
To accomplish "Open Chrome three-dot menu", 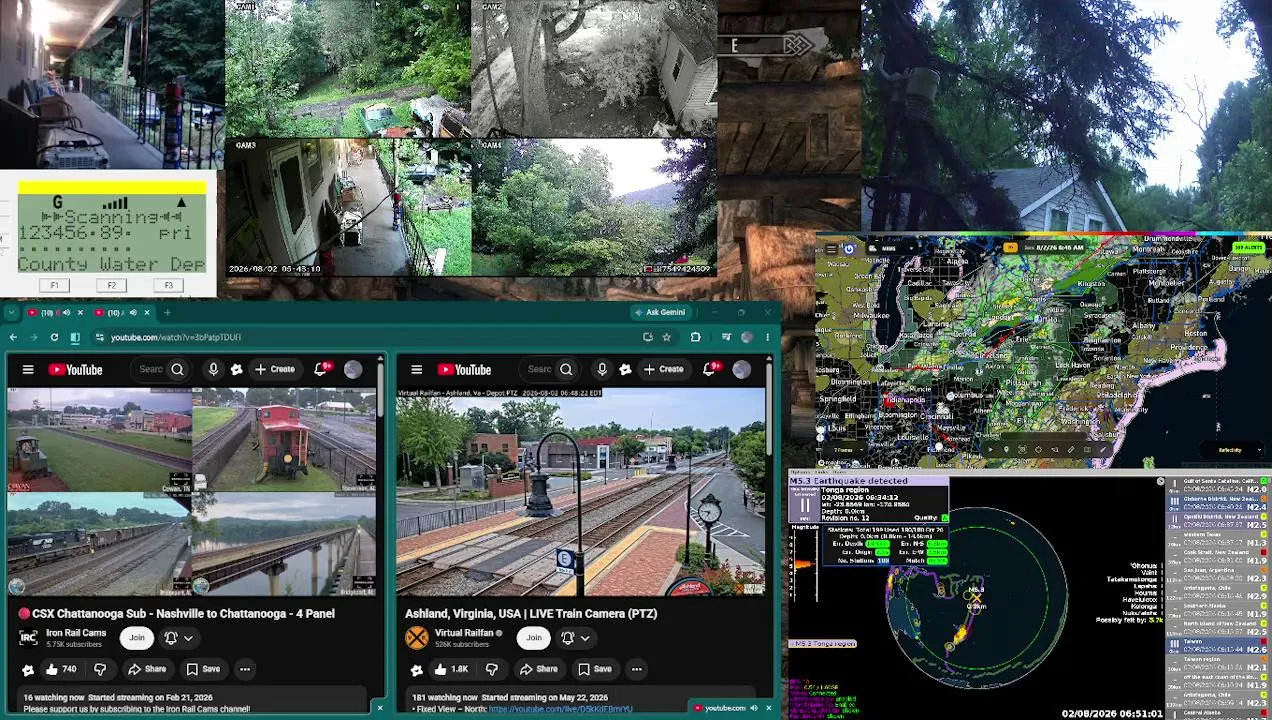I will tap(767, 337).
